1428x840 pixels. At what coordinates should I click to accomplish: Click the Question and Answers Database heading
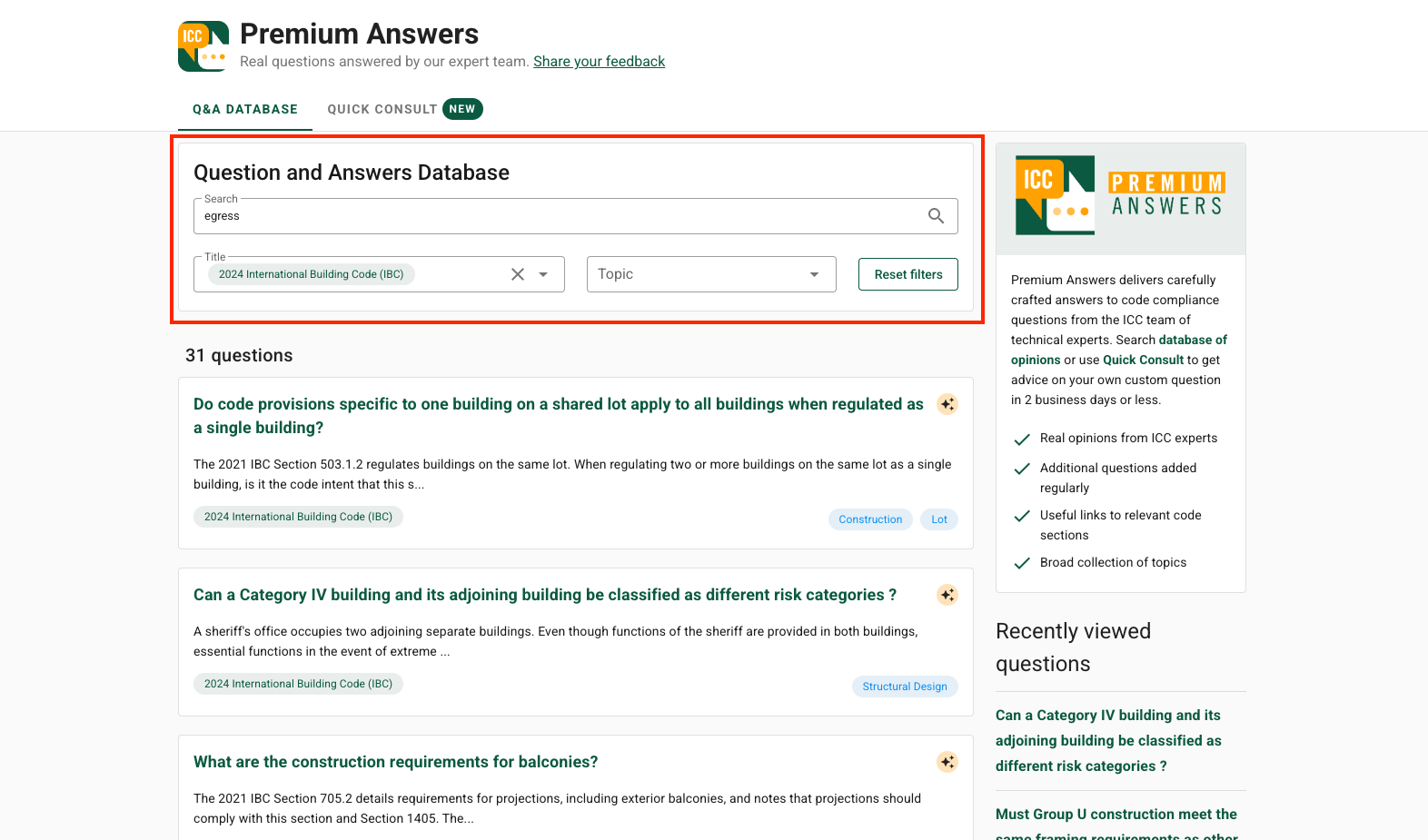tap(352, 173)
